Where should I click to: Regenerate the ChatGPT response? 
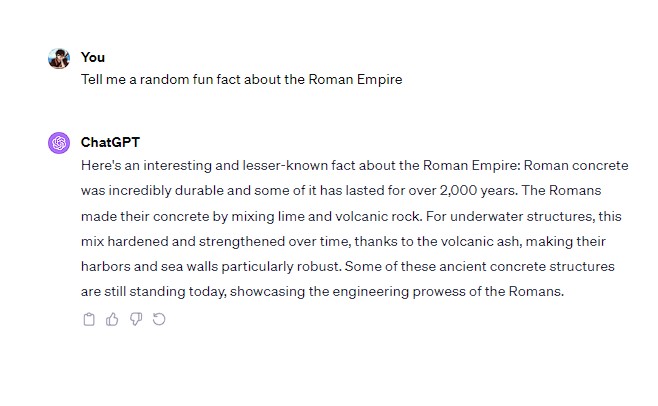(159, 319)
